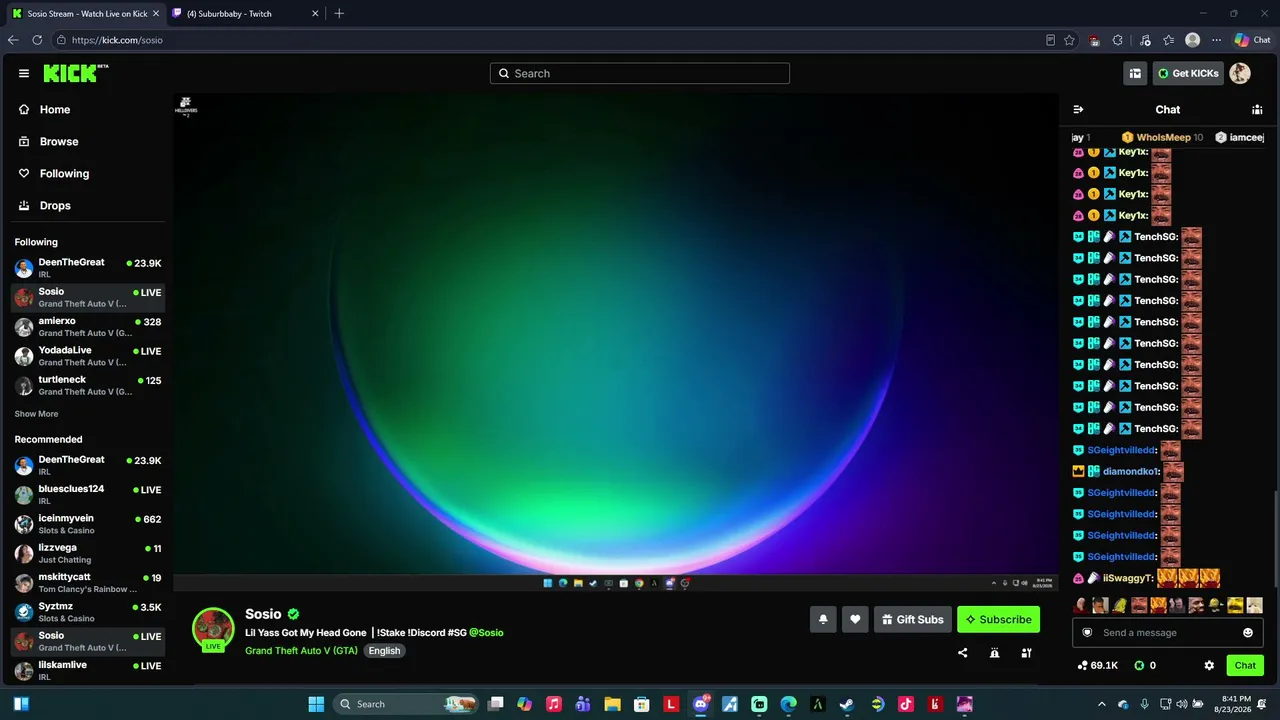The image size is (1280, 720).
Task: Expand the Following list with Show More
Action: point(36,414)
